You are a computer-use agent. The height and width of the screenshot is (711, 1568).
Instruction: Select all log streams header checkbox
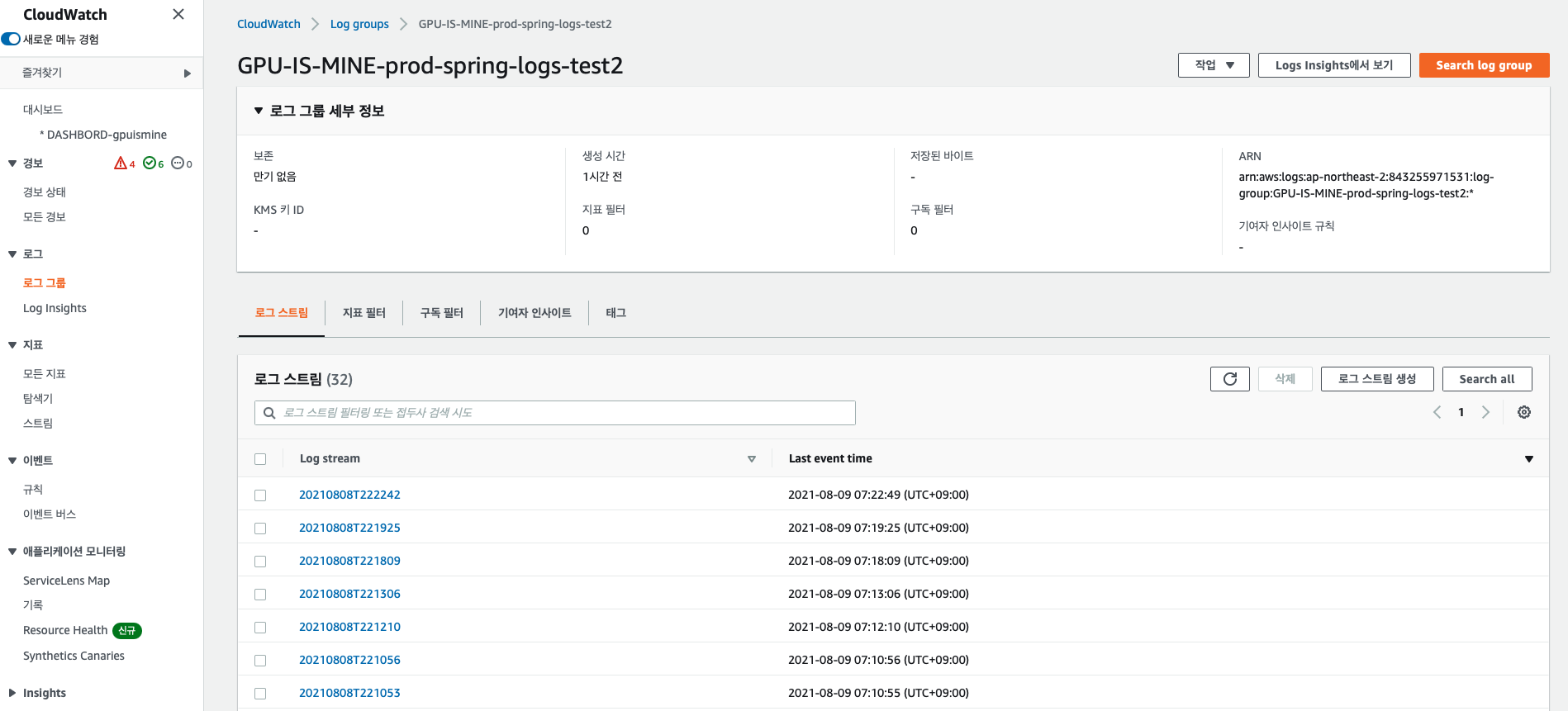(x=260, y=459)
